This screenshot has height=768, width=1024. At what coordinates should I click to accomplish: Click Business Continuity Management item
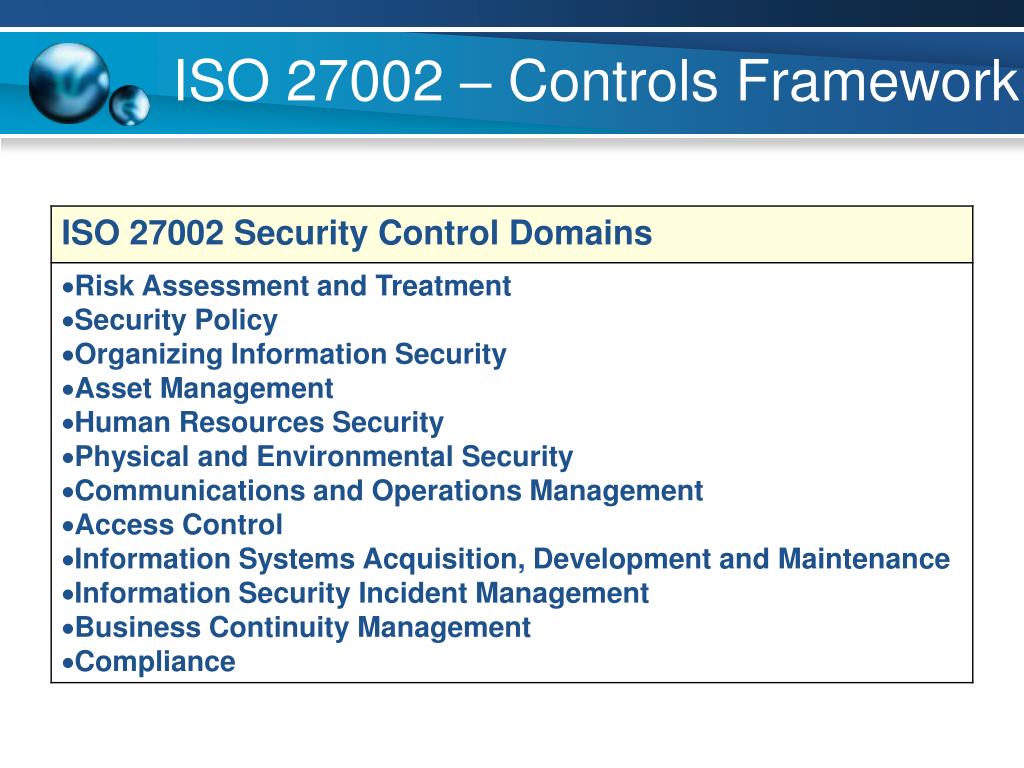pyautogui.click(x=296, y=628)
